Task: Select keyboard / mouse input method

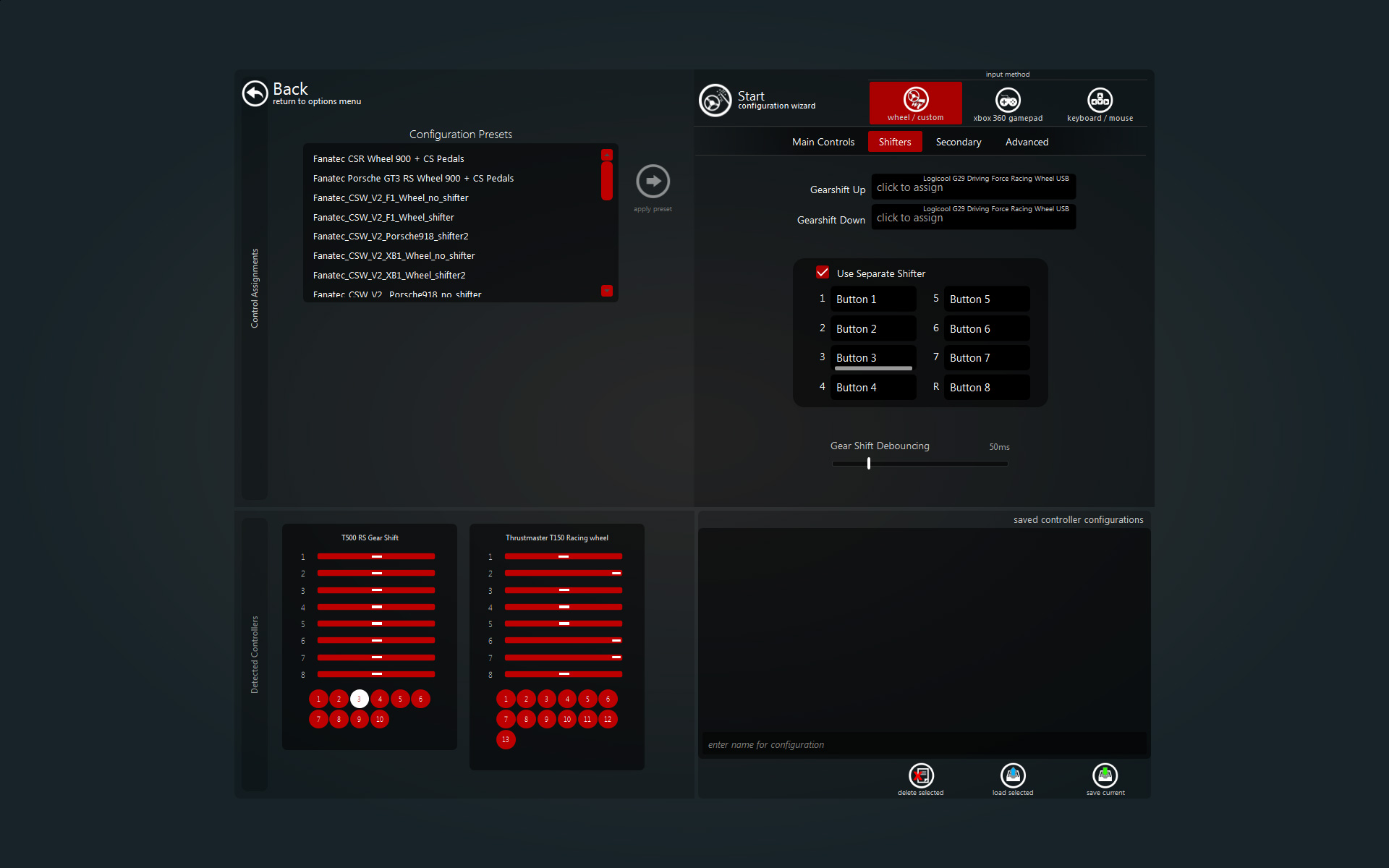Action: (1100, 103)
